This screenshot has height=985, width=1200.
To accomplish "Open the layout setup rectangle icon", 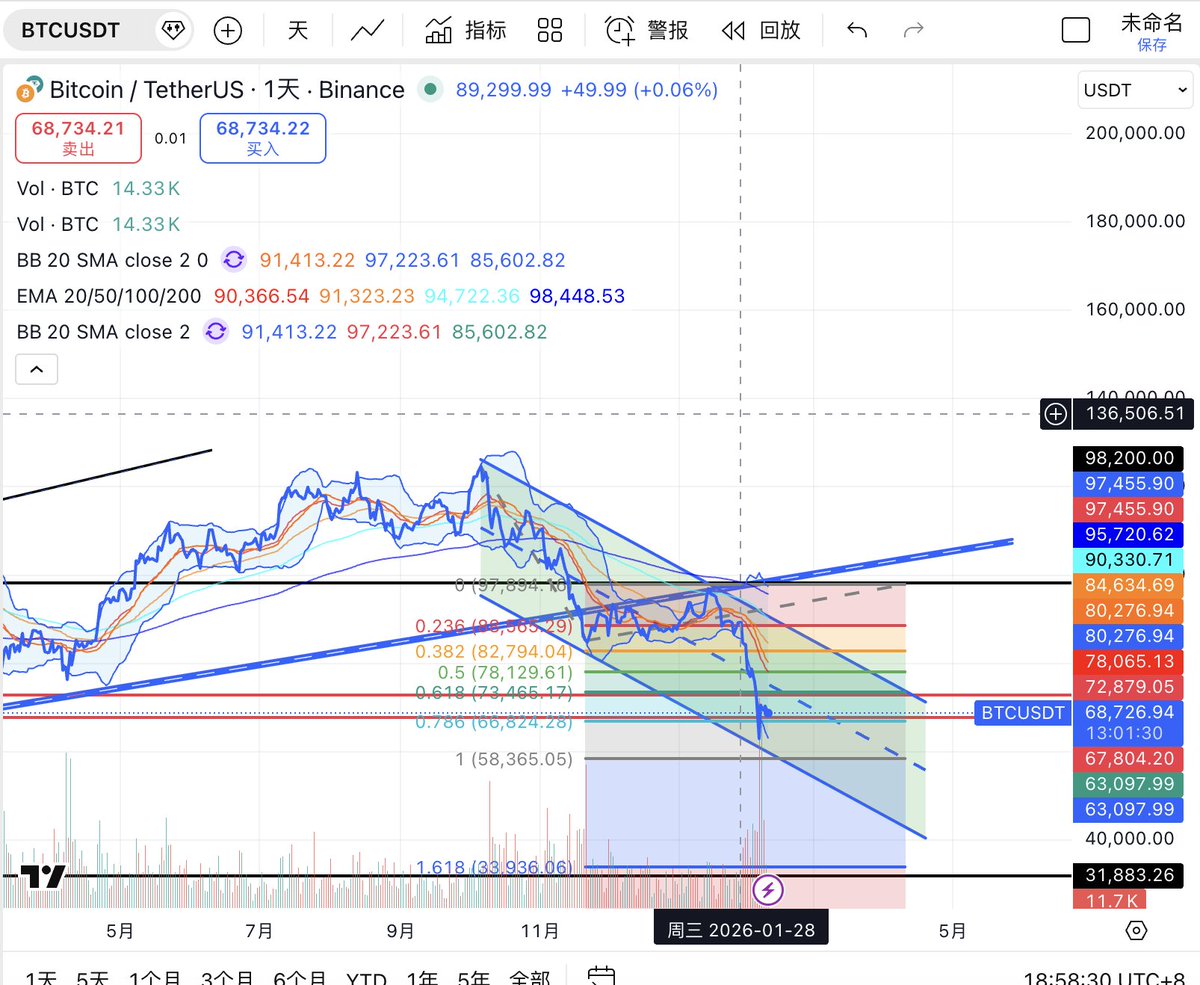I will 1076,30.
